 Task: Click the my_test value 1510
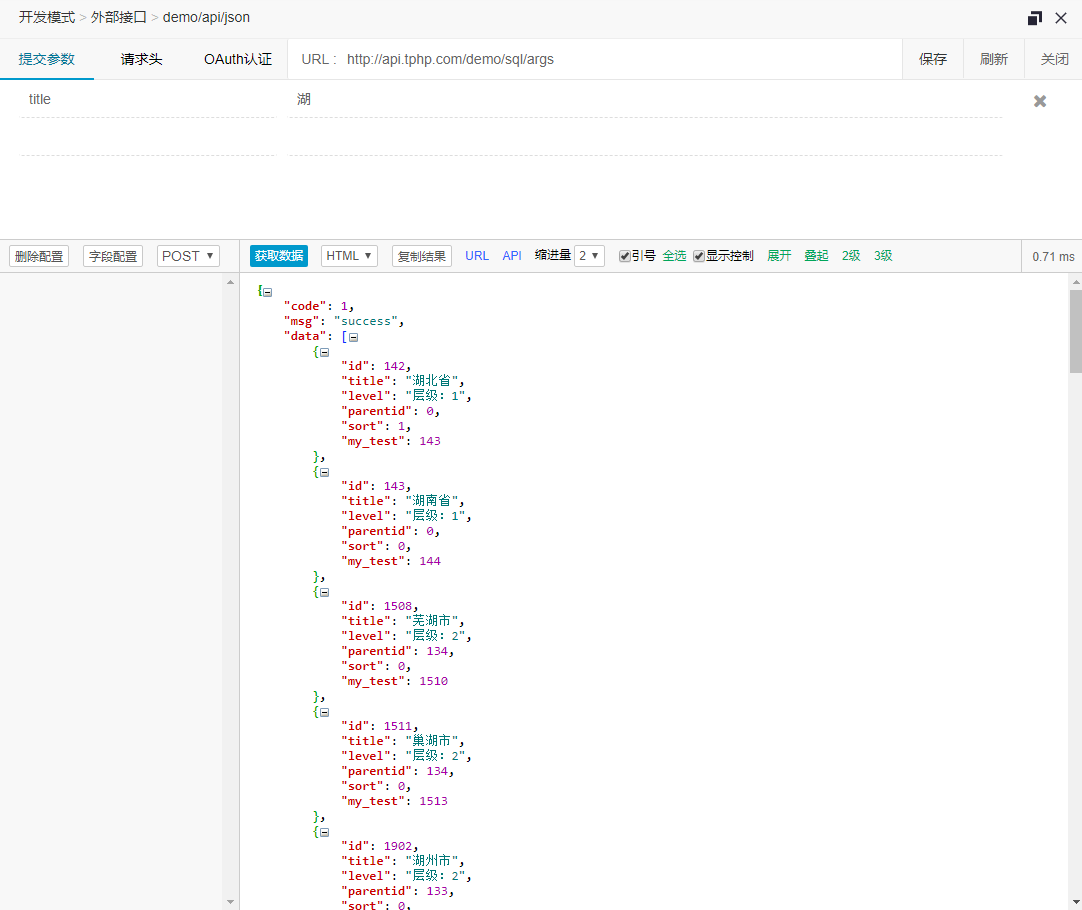pyautogui.click(x=433, y=682)
